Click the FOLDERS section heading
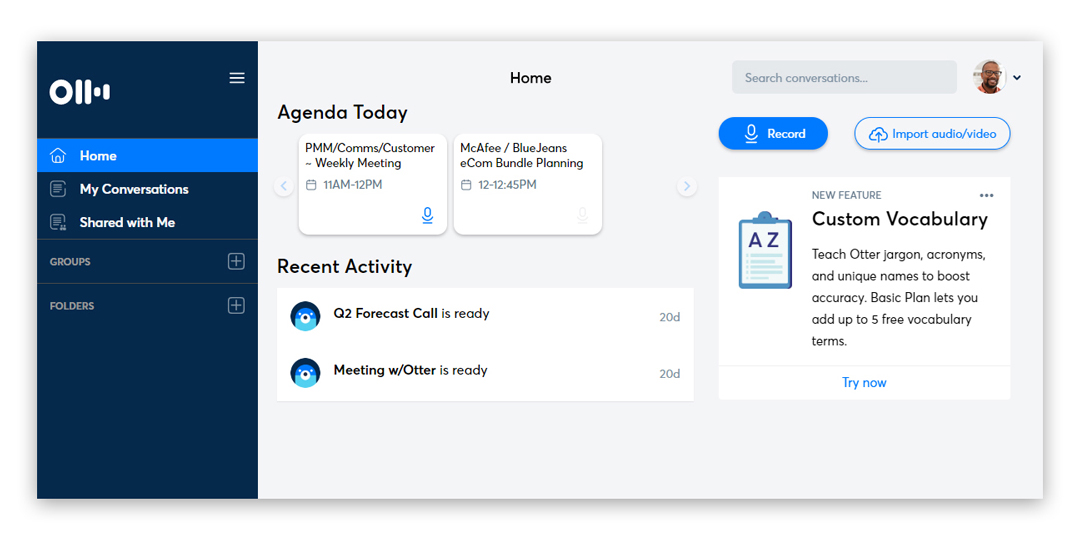 coord(72,306)
